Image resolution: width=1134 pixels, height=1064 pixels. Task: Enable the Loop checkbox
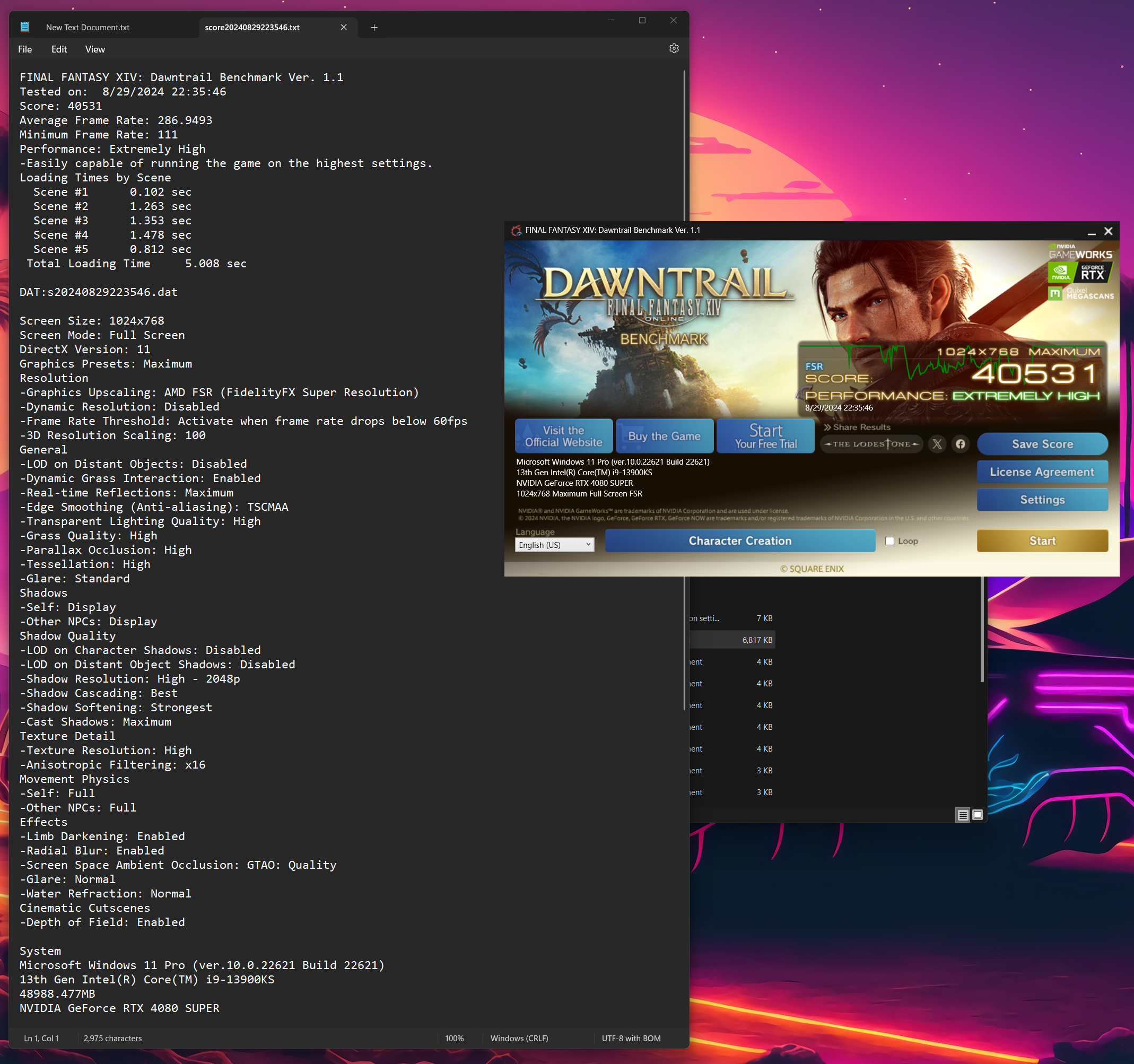890,541
